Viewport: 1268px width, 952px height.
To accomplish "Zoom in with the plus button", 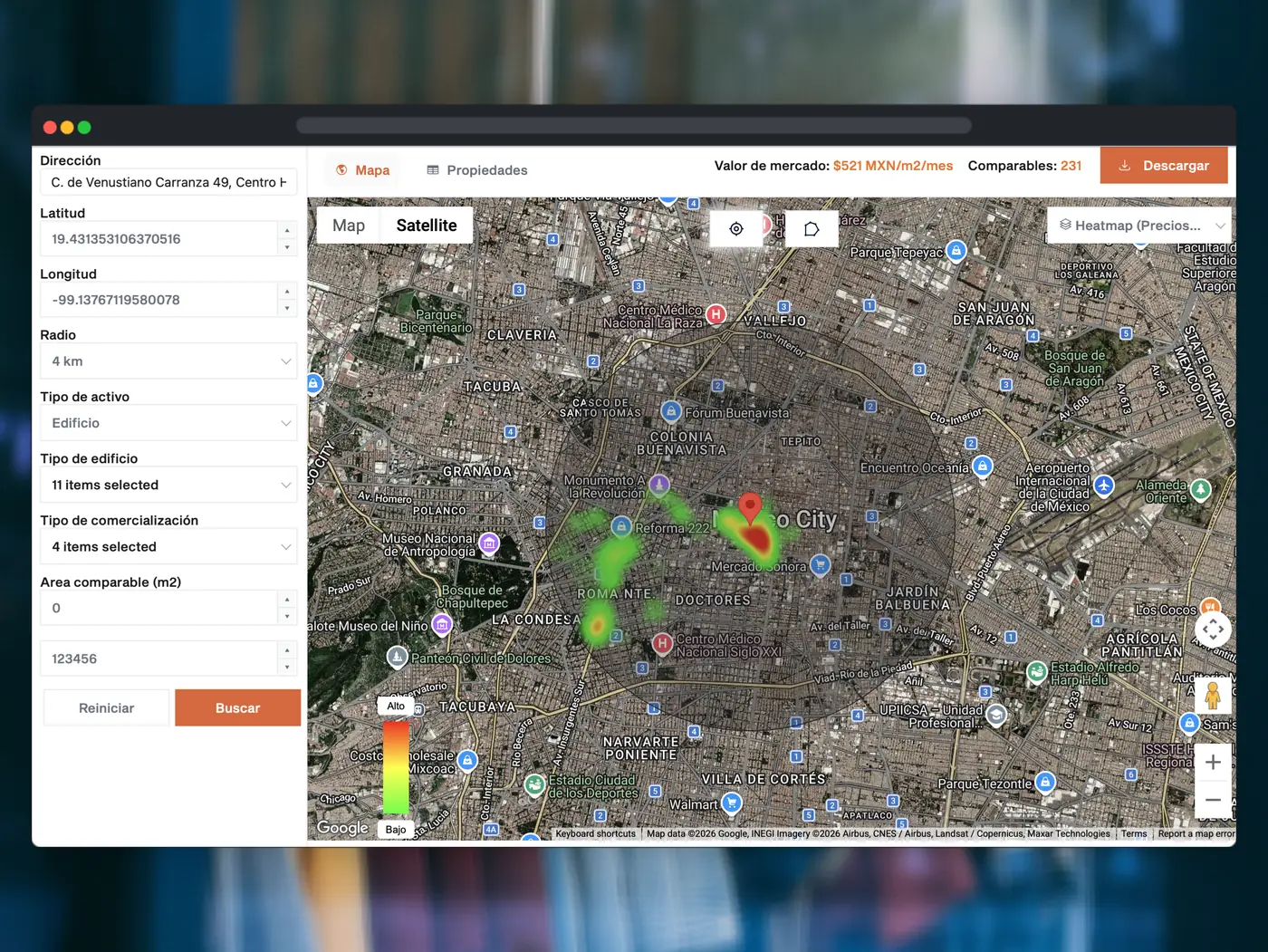I will [x=1213, y=763].
